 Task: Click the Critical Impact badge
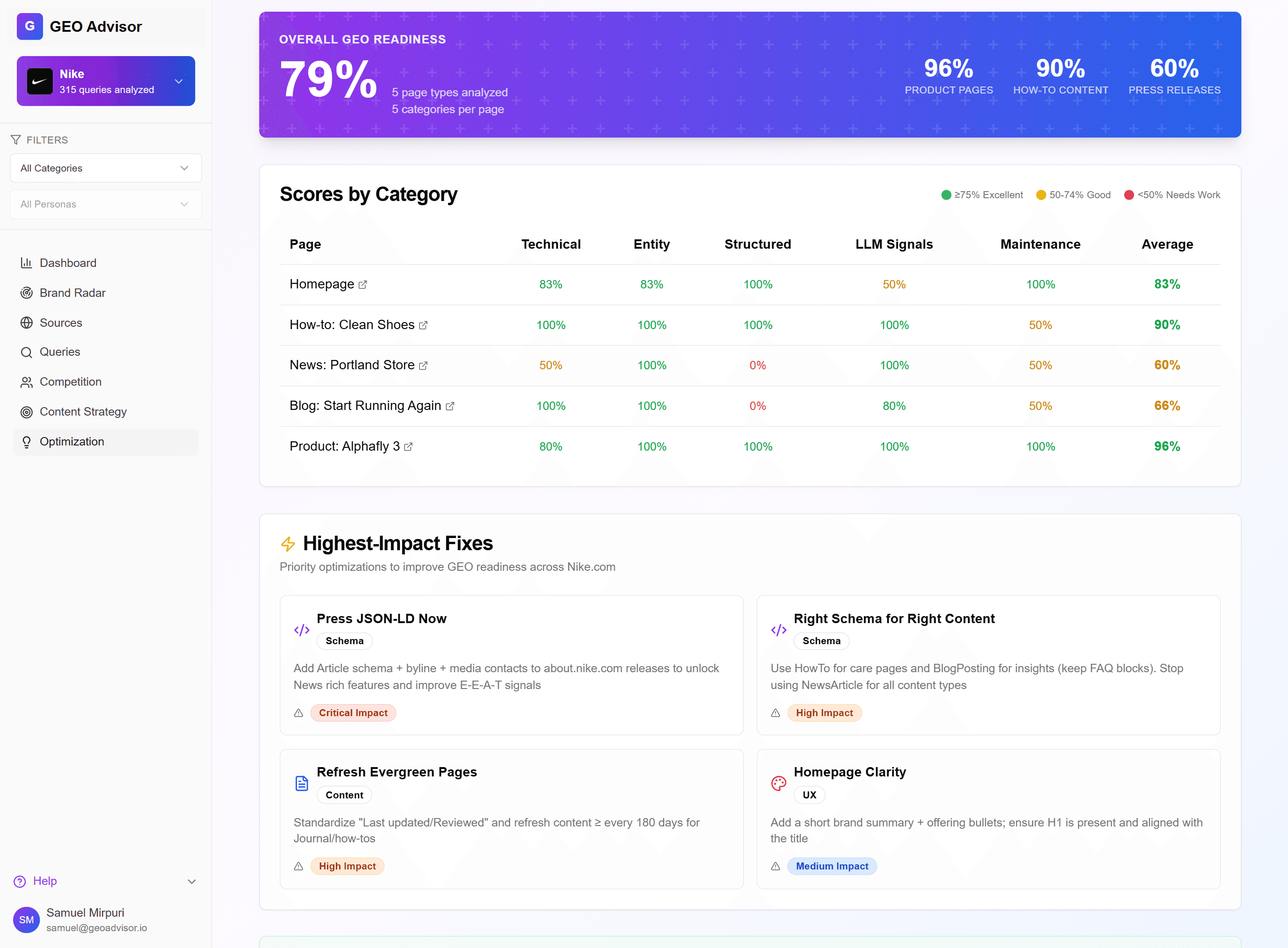point(353,713)
